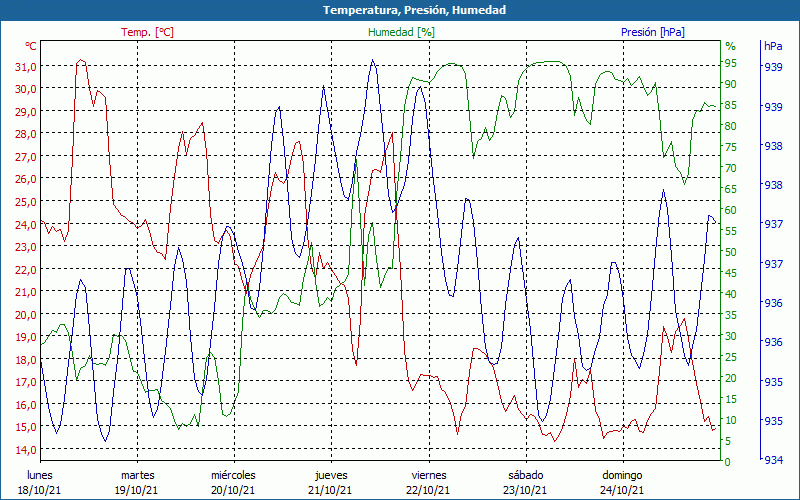
Task: Click the '18,0' temperature axis label
Action: (26, 360)
